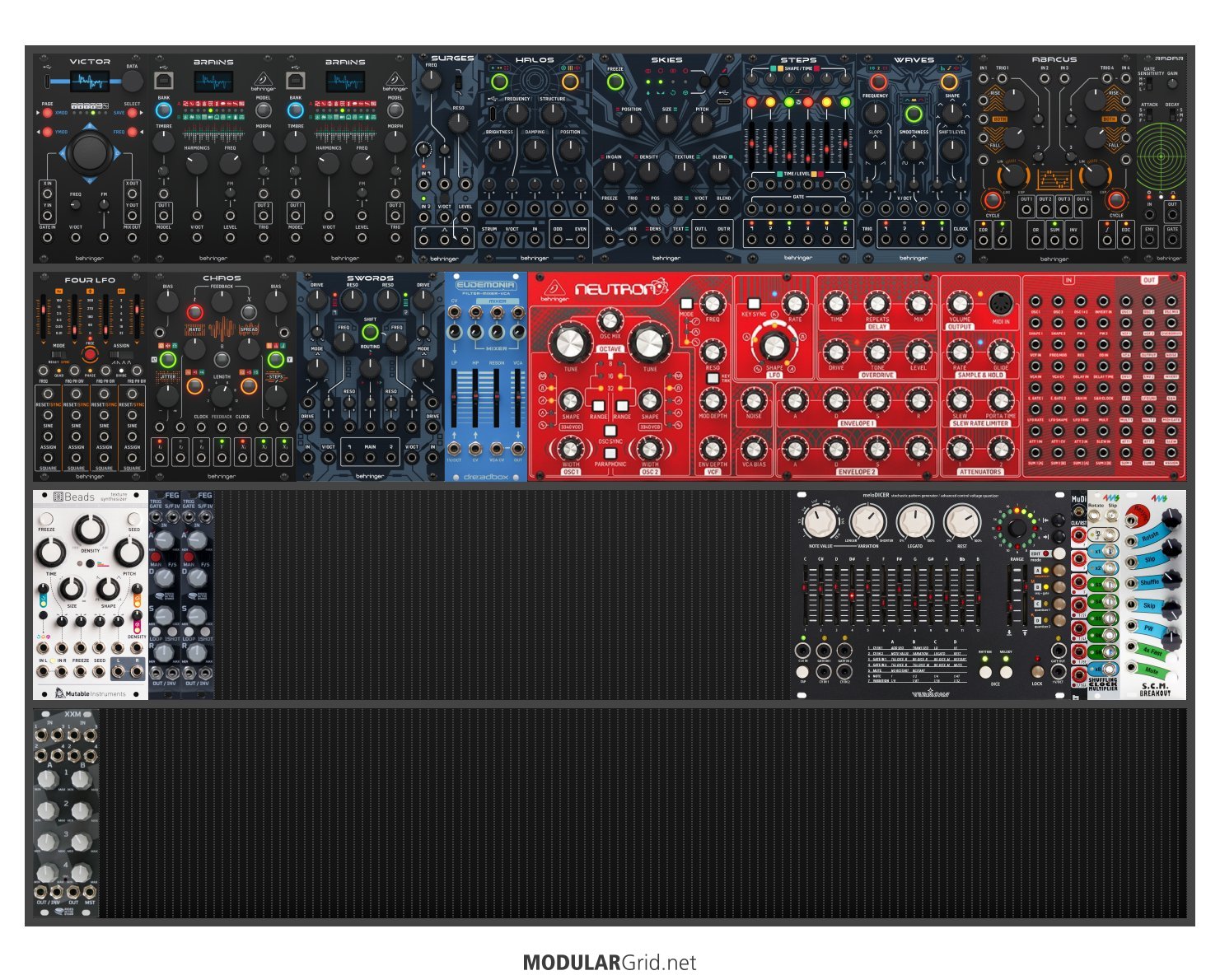1220x980 pixels.
Task: Toggle the green Freeze button on Skies
Action: click(615, 82)
